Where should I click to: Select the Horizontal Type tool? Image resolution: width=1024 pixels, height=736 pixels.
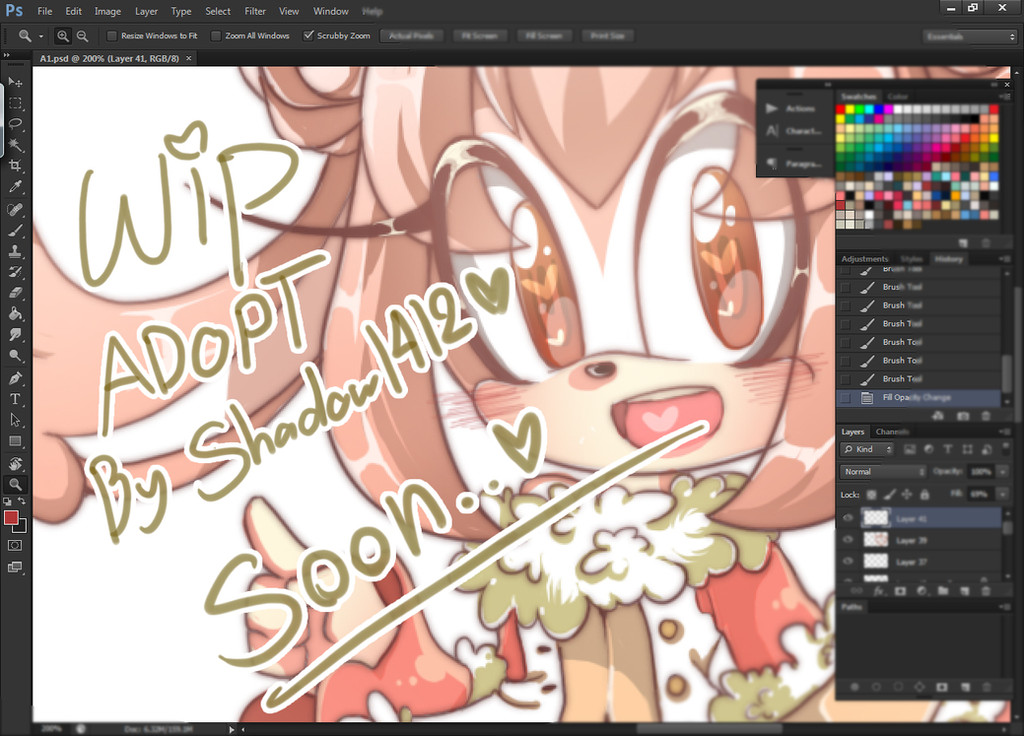15,398
